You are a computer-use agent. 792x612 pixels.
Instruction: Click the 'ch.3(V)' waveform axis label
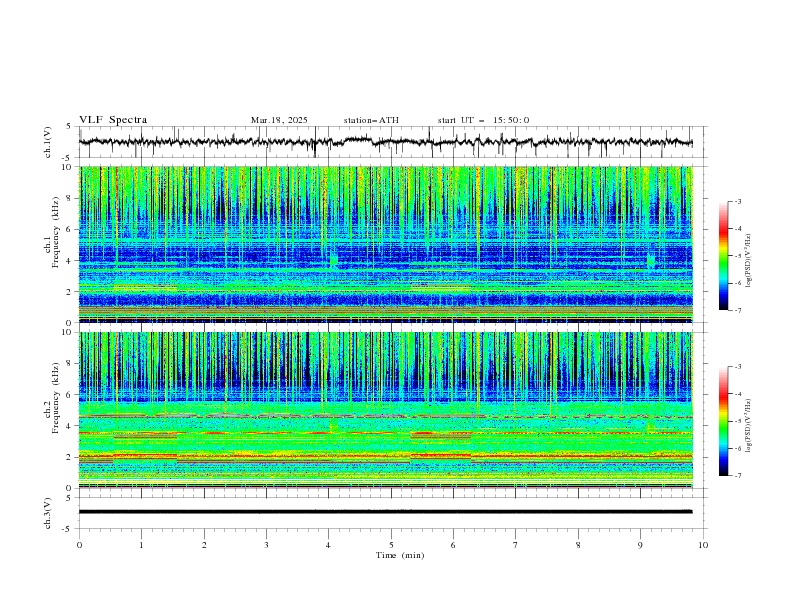tap(48, 513)
